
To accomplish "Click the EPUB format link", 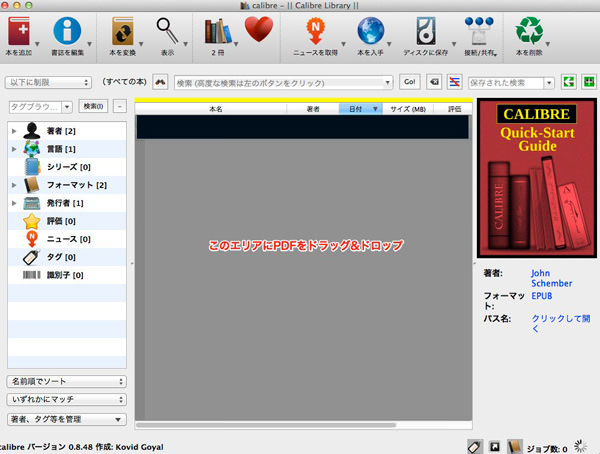I will click(x=541, y=296).
